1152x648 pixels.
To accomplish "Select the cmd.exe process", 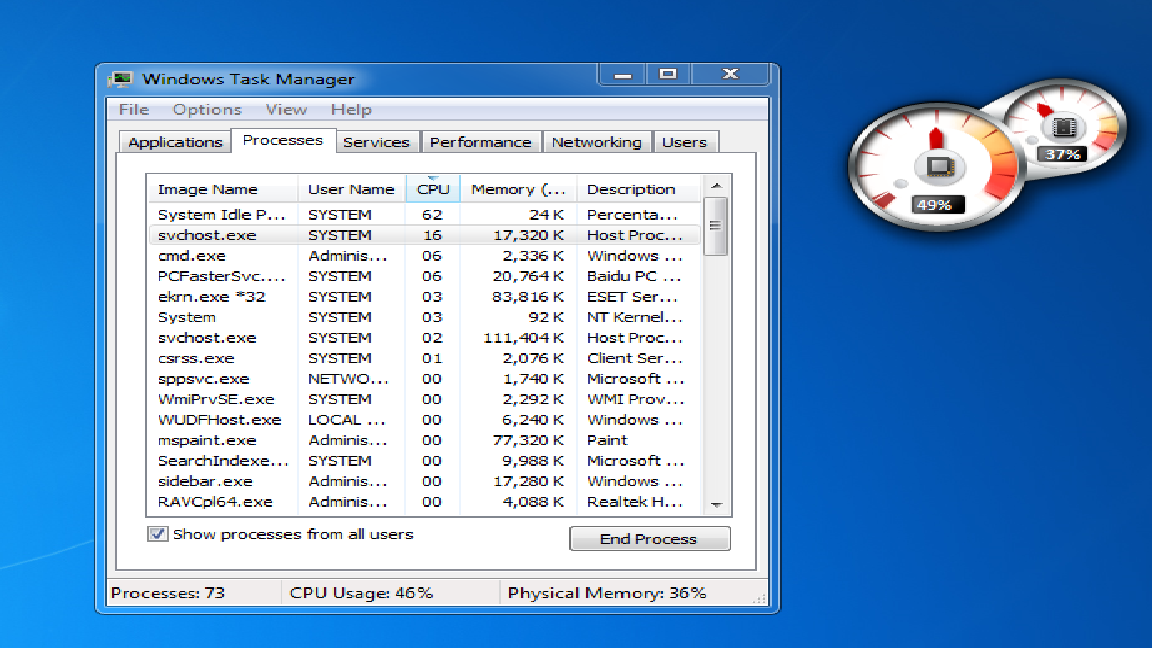I will pyautogui.click(x=424, y=256).
